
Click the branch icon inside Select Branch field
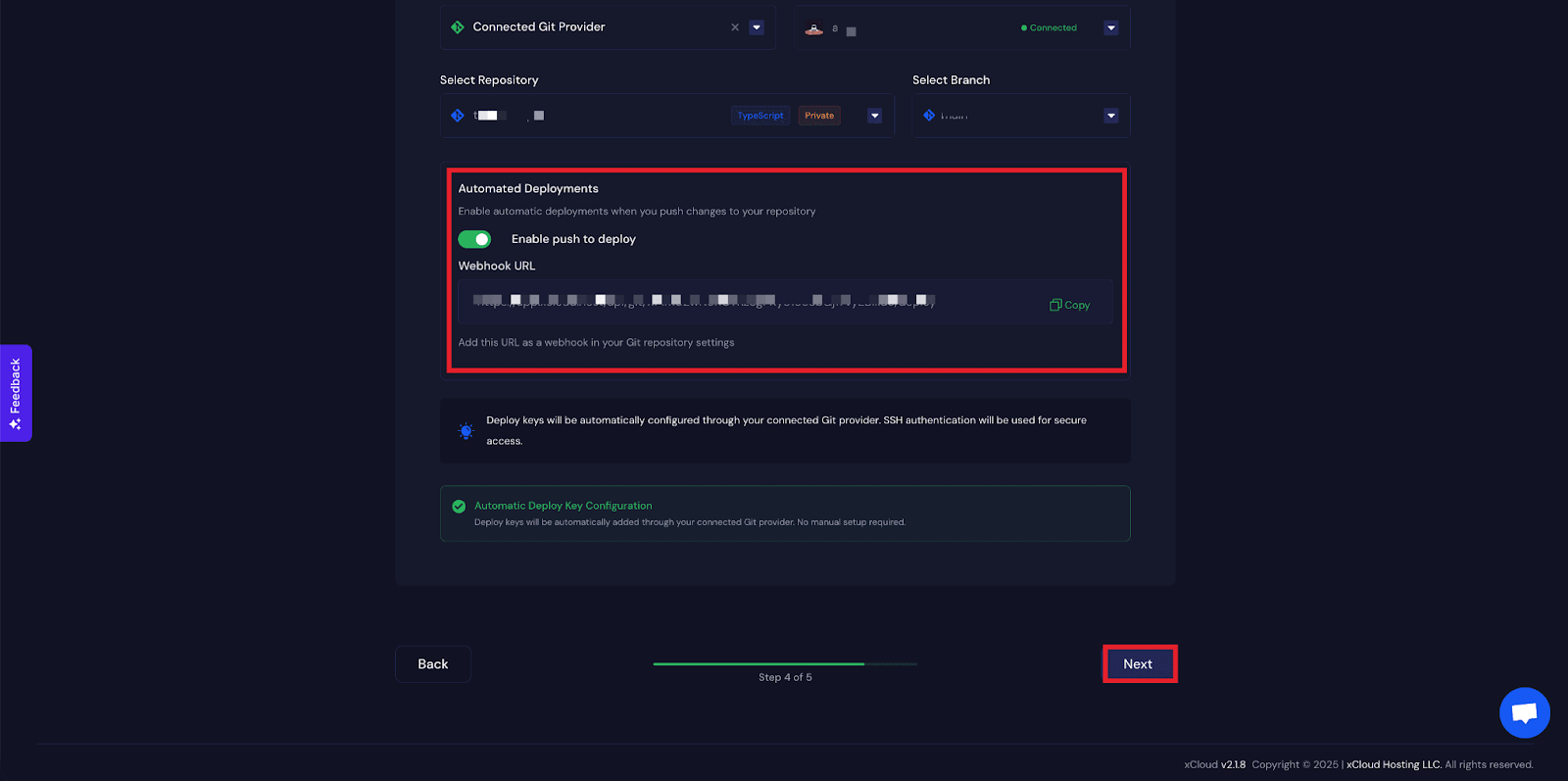[929, 115]
